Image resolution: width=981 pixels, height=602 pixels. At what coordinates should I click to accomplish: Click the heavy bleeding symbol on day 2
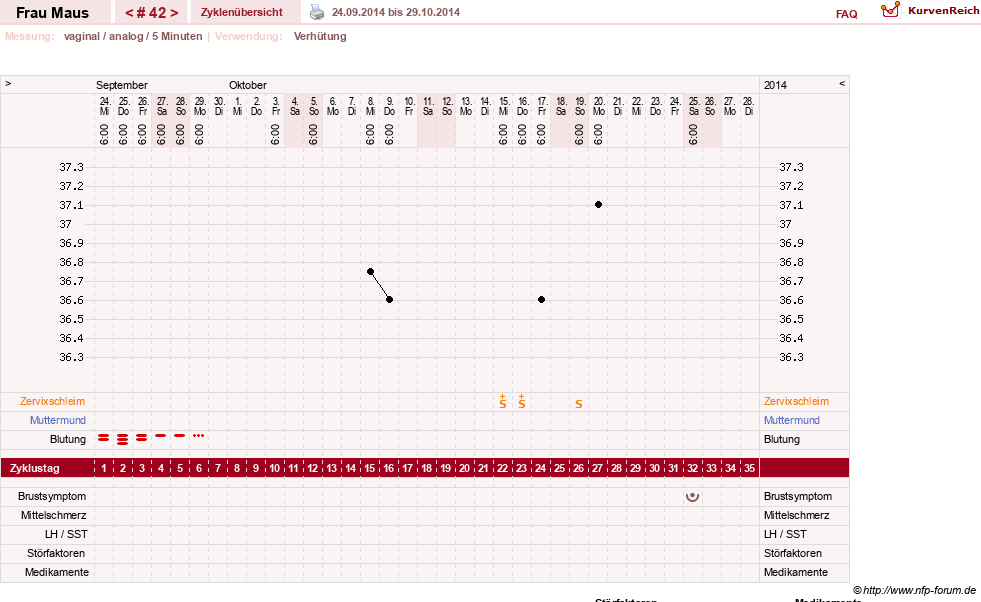tap(123, 439)
